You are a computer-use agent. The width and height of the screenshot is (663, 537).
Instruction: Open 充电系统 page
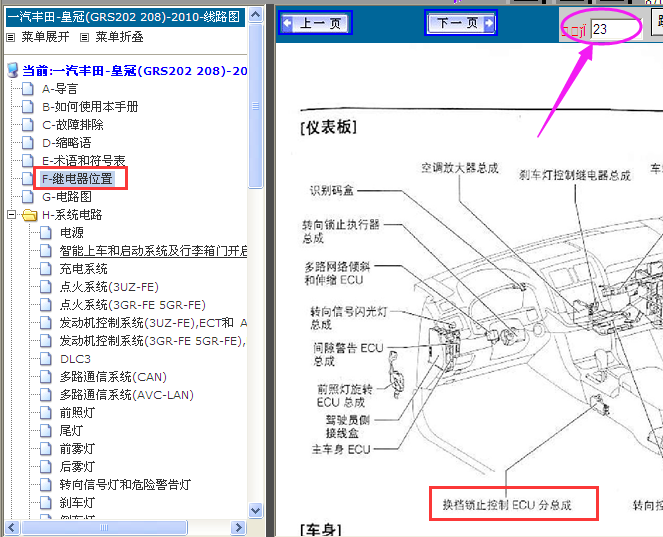click(x=83, y=268)
